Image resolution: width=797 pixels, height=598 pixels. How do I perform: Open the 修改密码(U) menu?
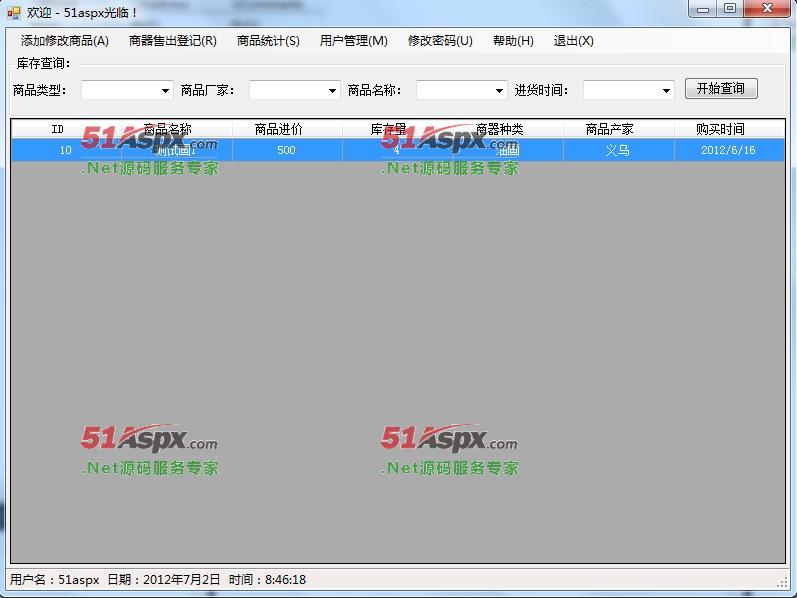[440, 41]
